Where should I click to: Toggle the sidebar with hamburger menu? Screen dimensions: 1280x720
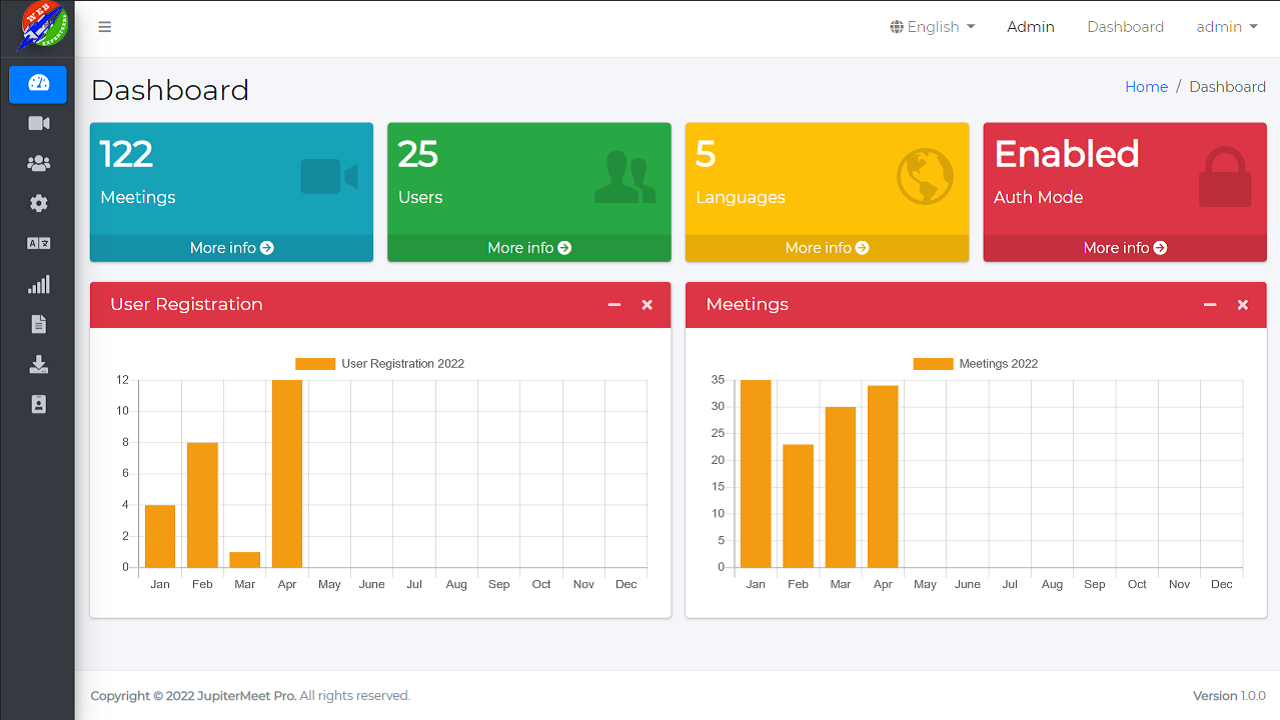[104, 27]
